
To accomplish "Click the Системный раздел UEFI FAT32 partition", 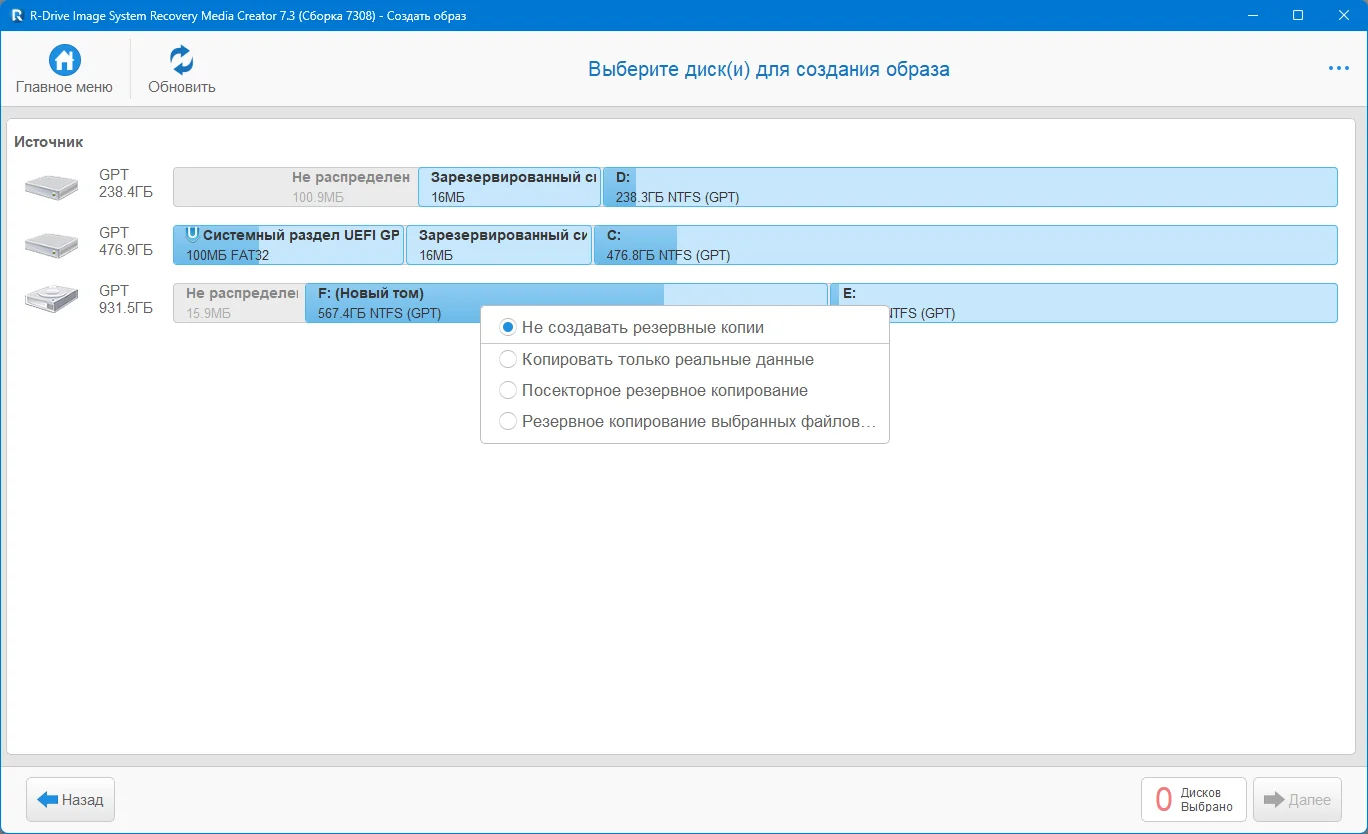I will [x=288, y=245].
